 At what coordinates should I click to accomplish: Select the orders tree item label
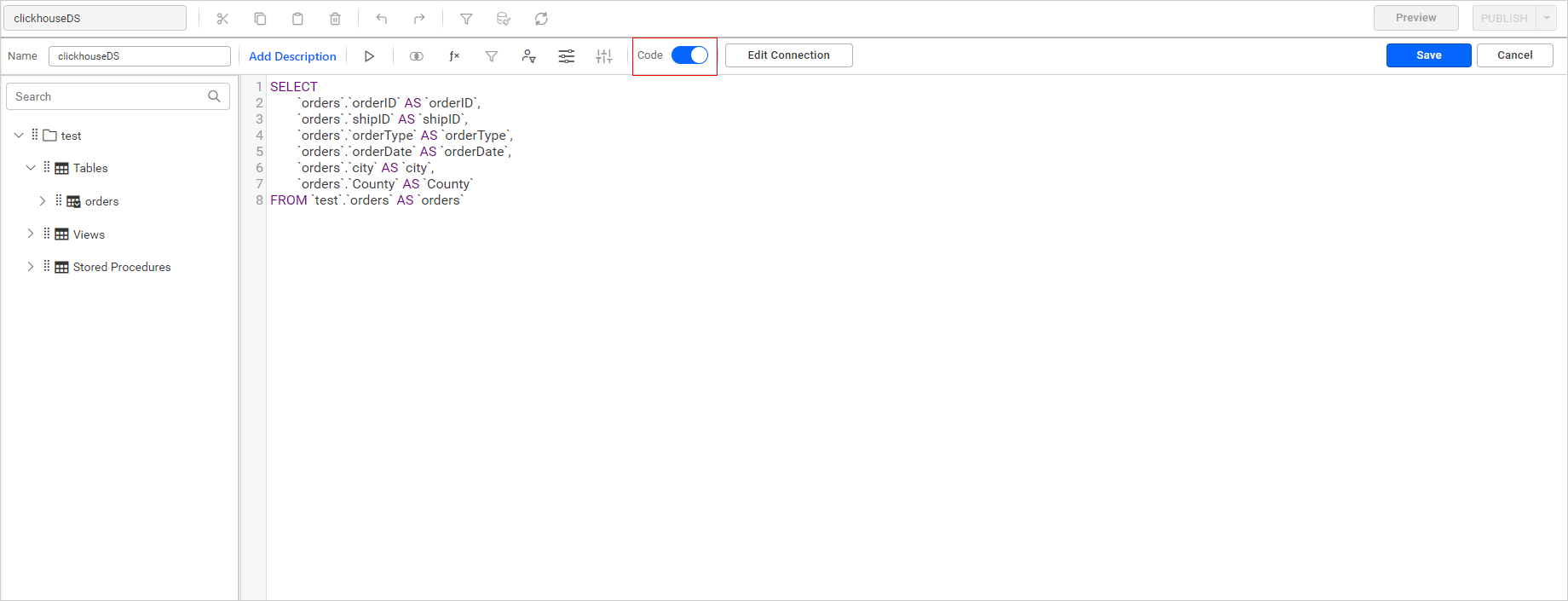(102, 202)
